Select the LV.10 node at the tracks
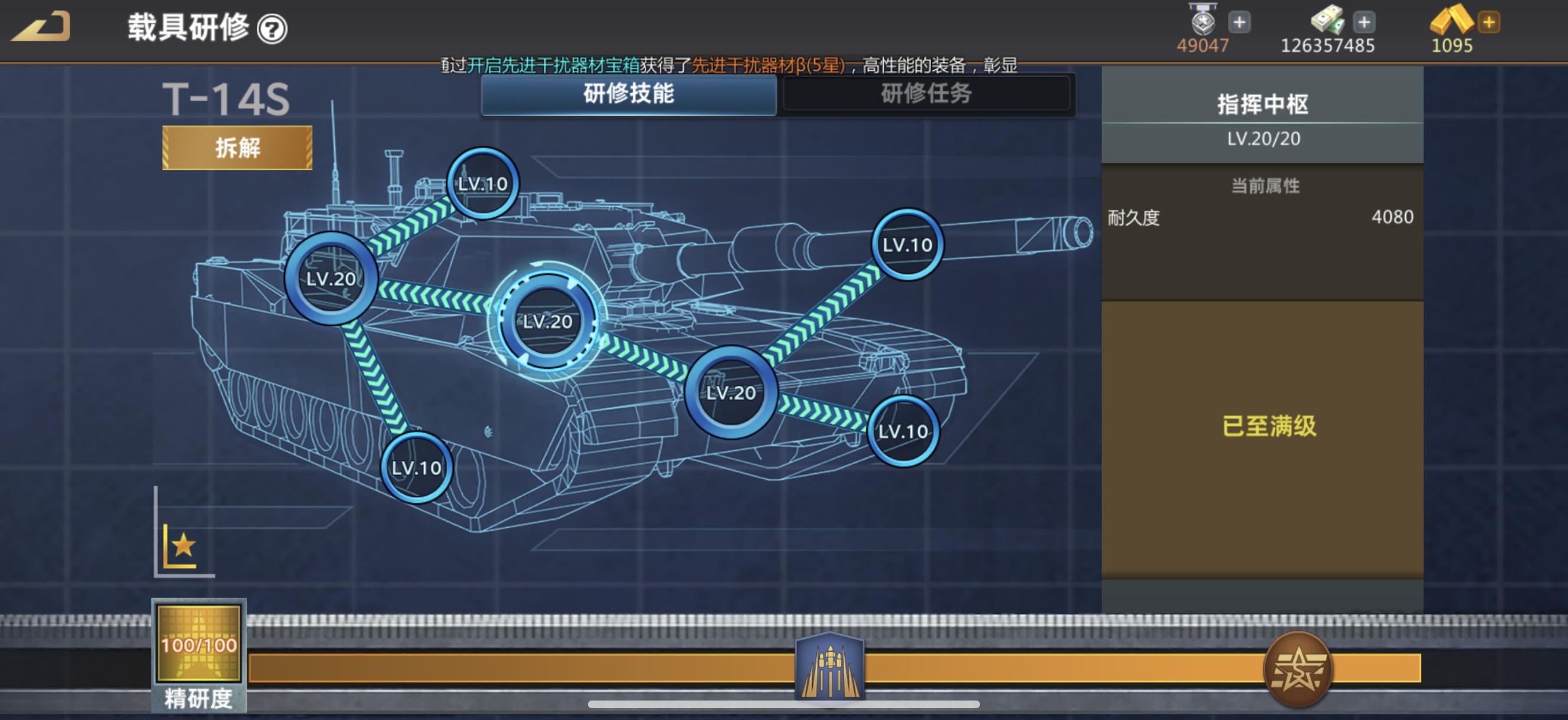Viewport: 1568px width, 720px height. coord(416,467)
